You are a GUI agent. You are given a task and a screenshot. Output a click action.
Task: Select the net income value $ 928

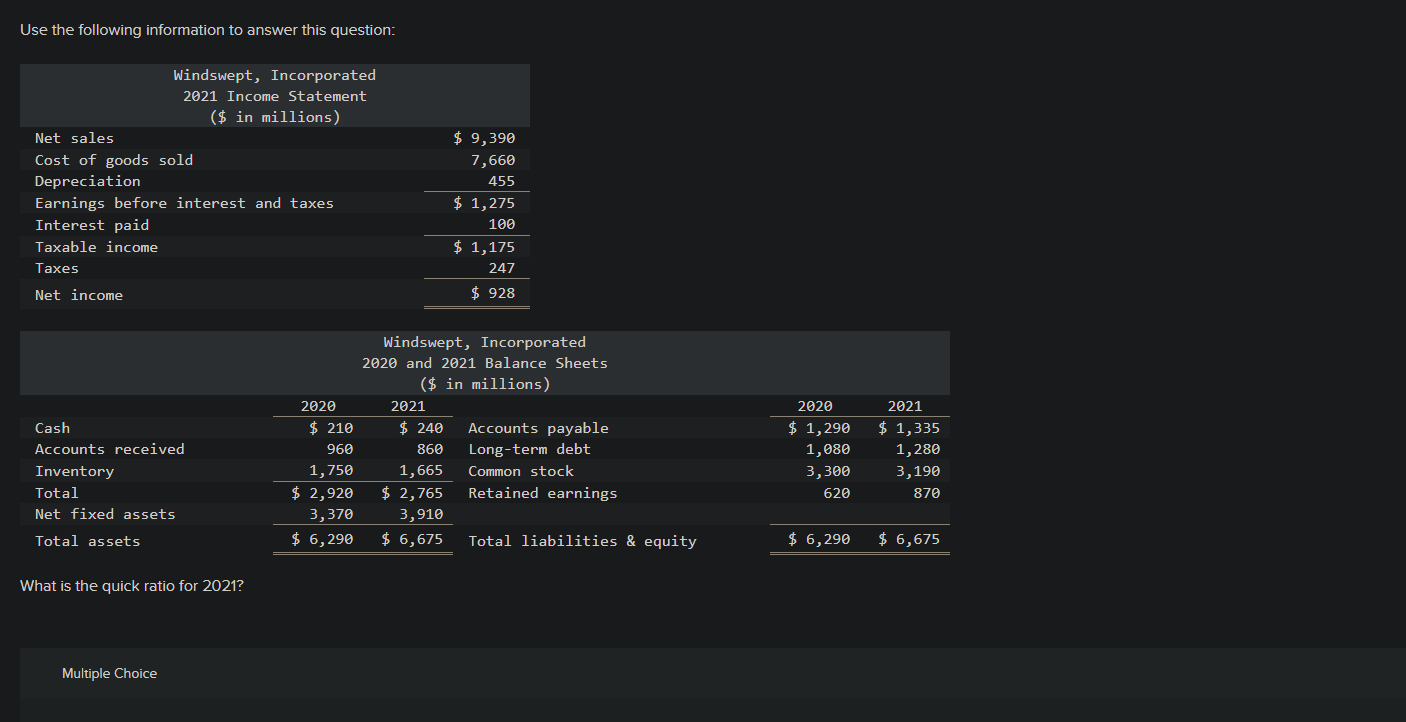[493, 293]
